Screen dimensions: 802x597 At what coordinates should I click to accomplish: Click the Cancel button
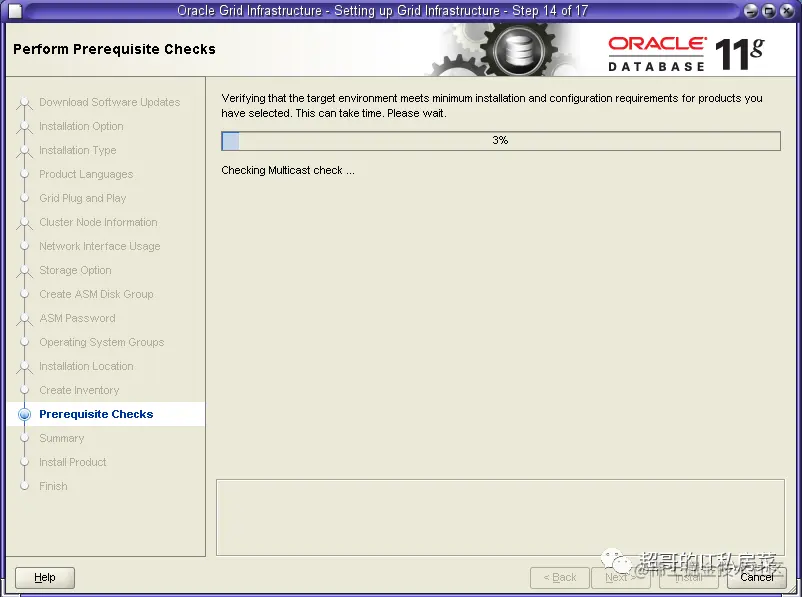click(x=756, y=578)
